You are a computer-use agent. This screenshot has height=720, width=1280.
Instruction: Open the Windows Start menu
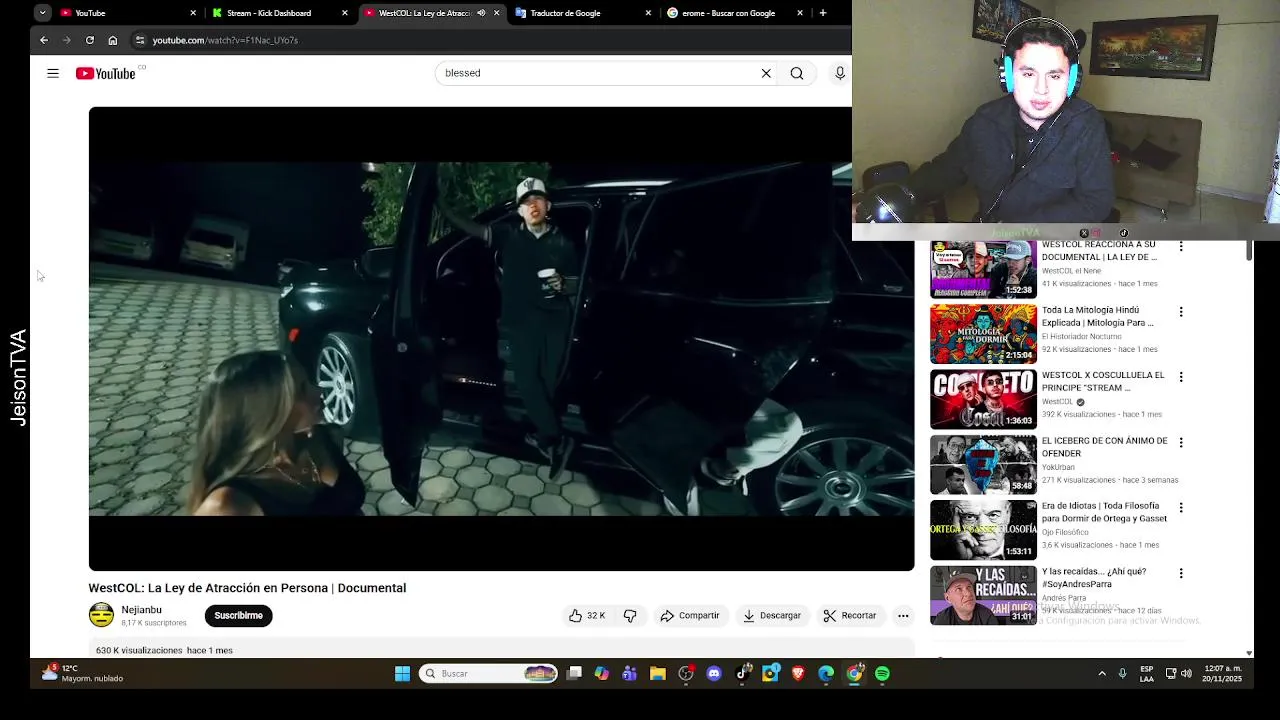402,674
